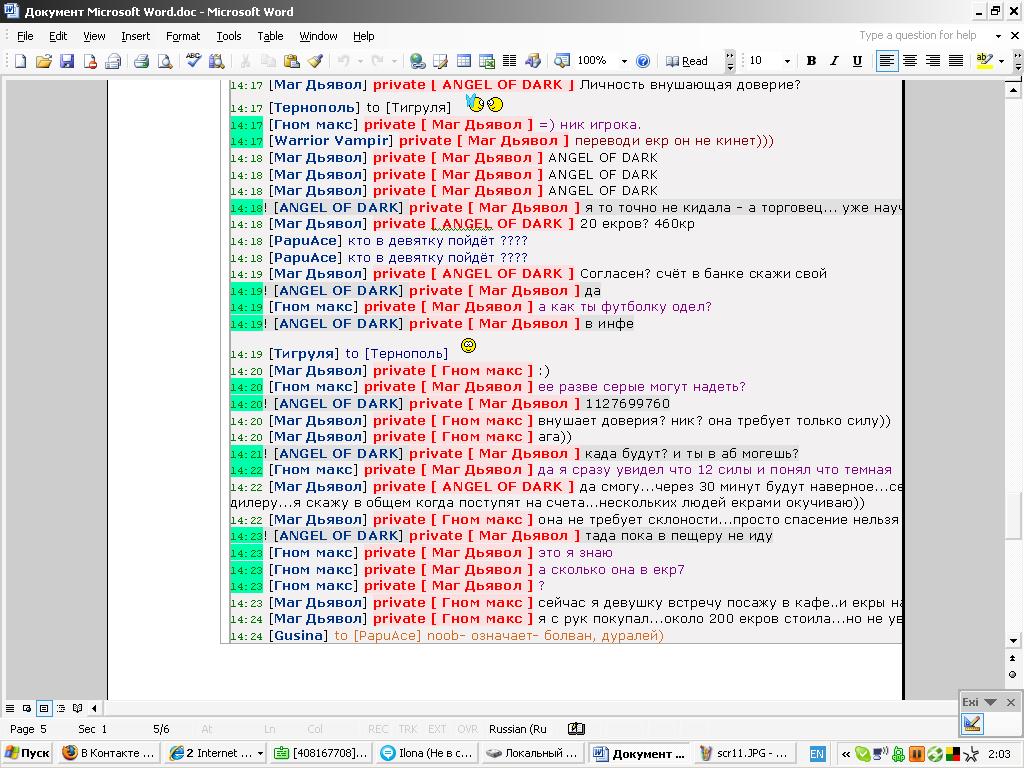Open the Table menu
The height and width of the screenshot is (768, 1024).
(270, 37)
